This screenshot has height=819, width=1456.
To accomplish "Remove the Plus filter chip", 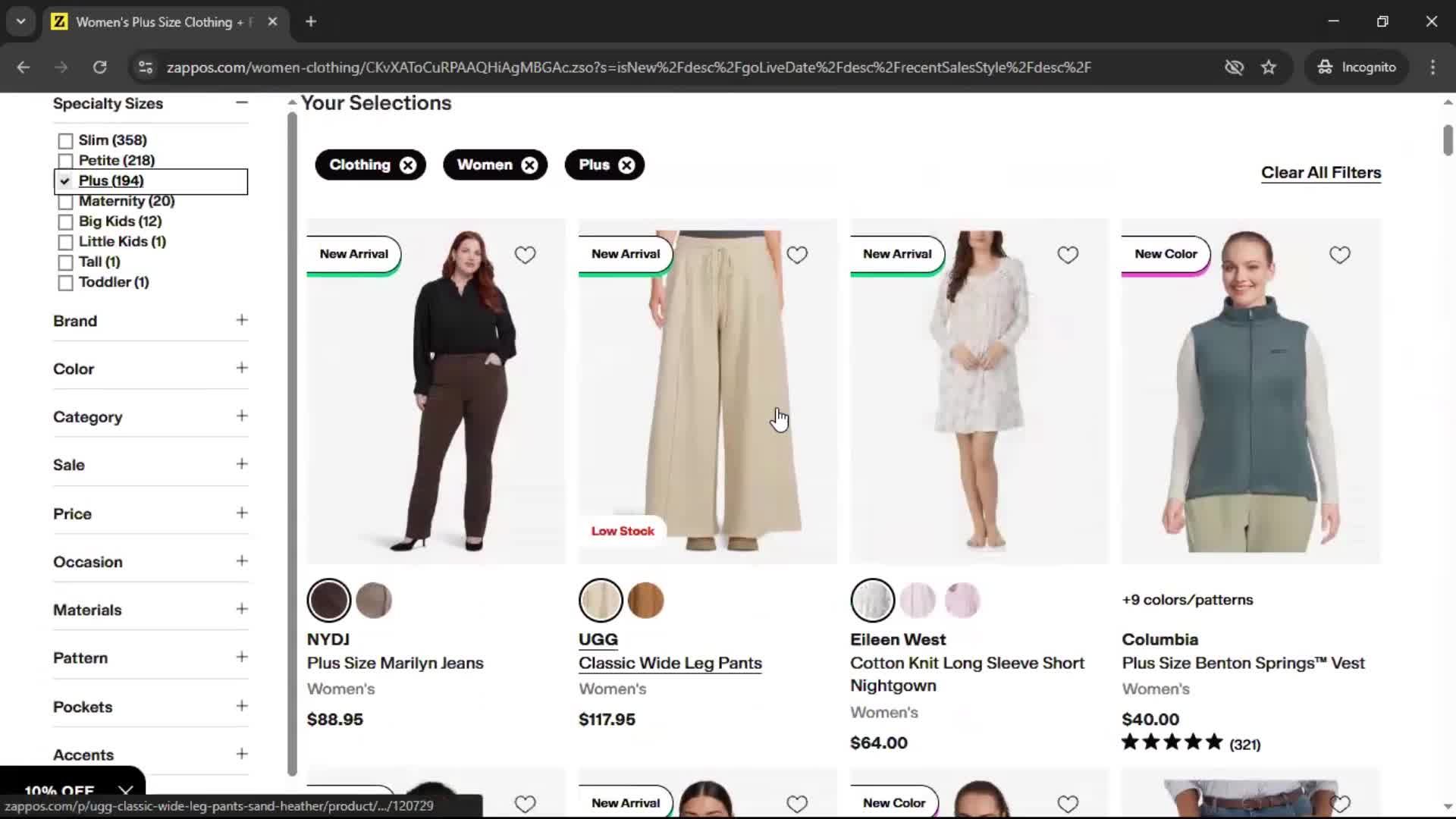I will click(626, 165).
